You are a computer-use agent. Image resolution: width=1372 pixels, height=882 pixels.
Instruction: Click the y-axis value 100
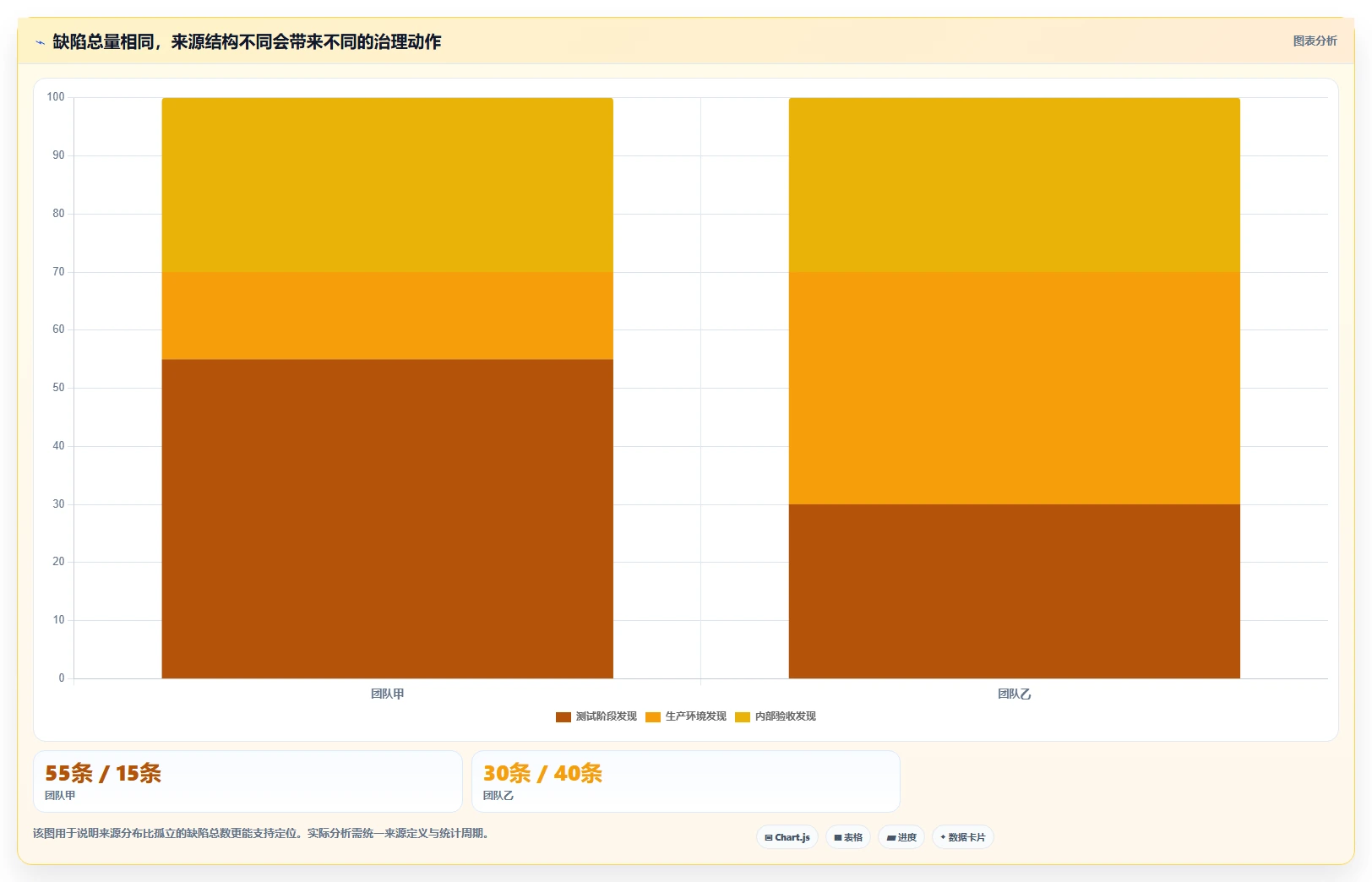point(56,97)
